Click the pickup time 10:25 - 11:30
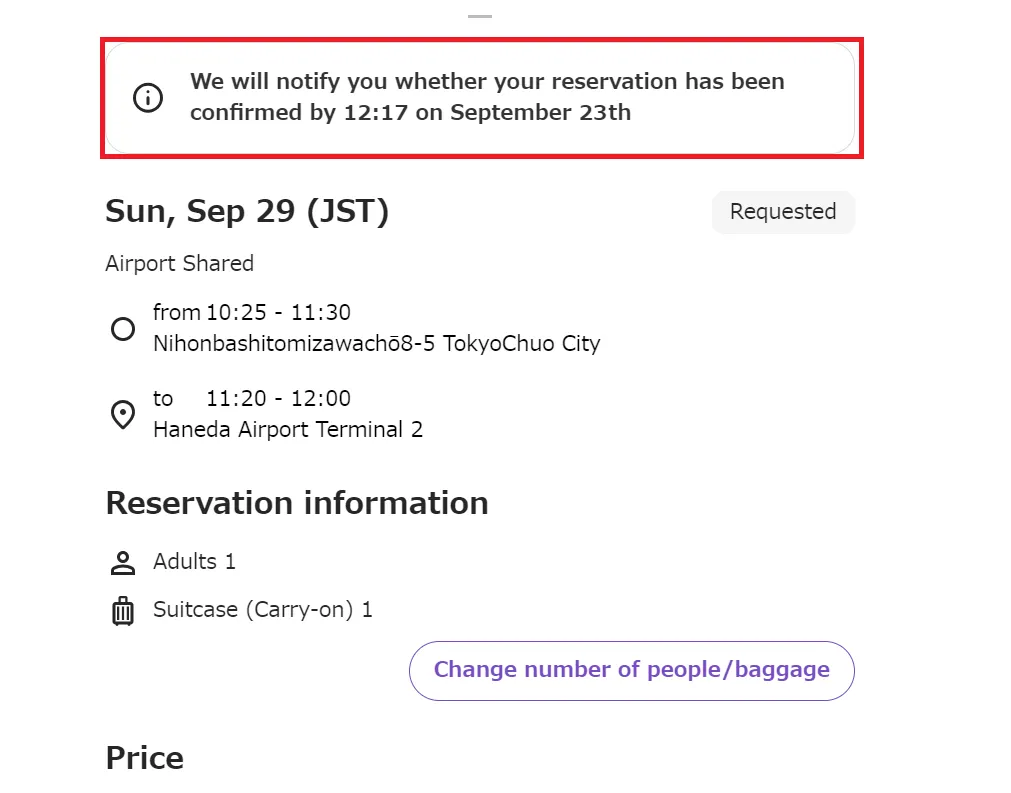The width and height of the screenshot is (1011, 793). pos(278,313)
